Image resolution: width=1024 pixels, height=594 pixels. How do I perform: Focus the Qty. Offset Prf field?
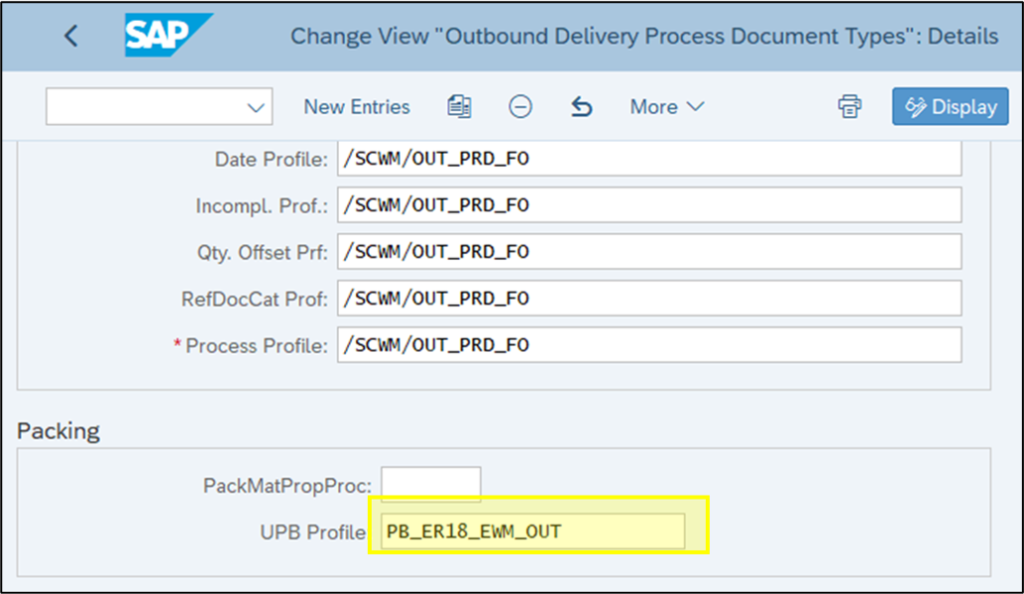[649, 251]
